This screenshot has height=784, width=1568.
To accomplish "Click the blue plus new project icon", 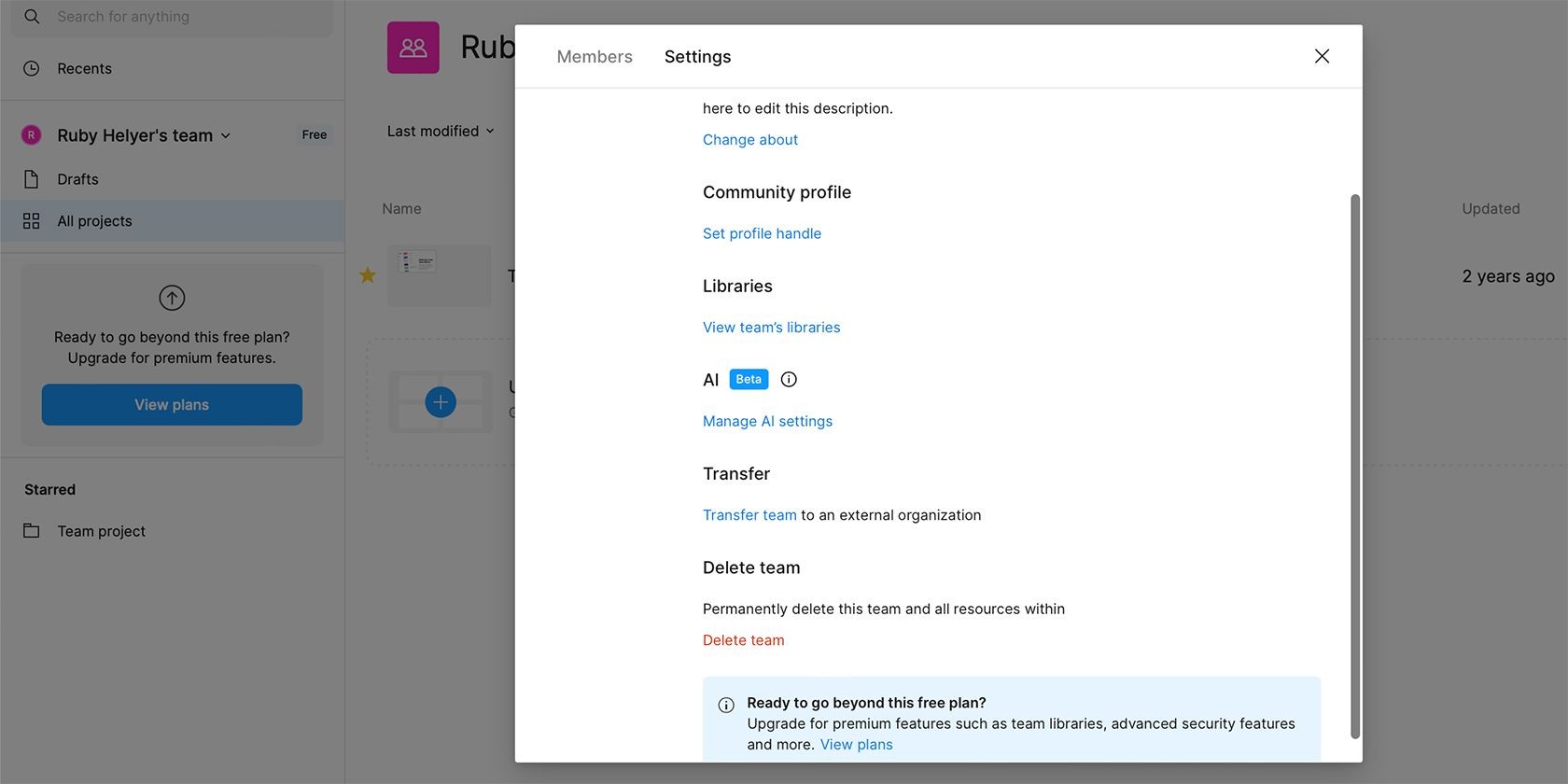I will point(441,402).
